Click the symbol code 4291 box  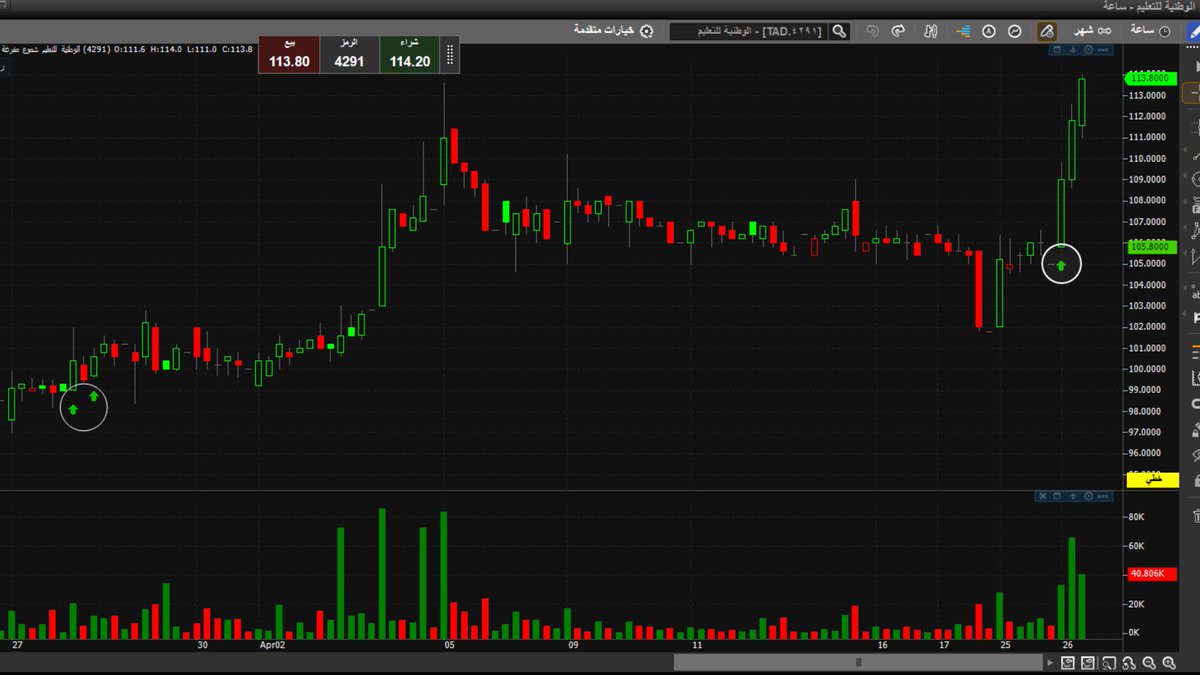(349, 55)
